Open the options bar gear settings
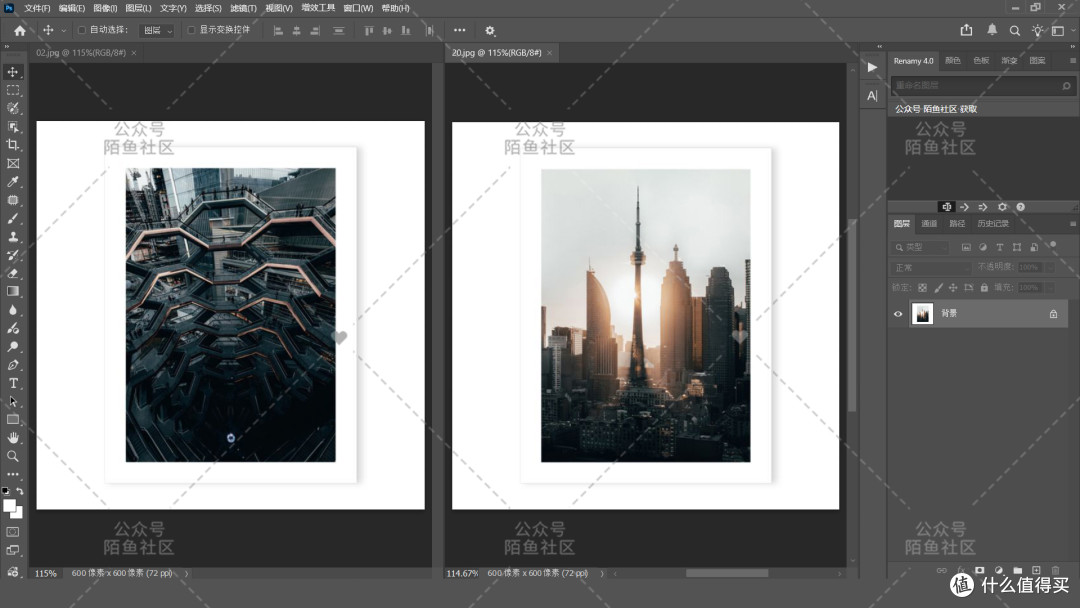 point(490,30)
